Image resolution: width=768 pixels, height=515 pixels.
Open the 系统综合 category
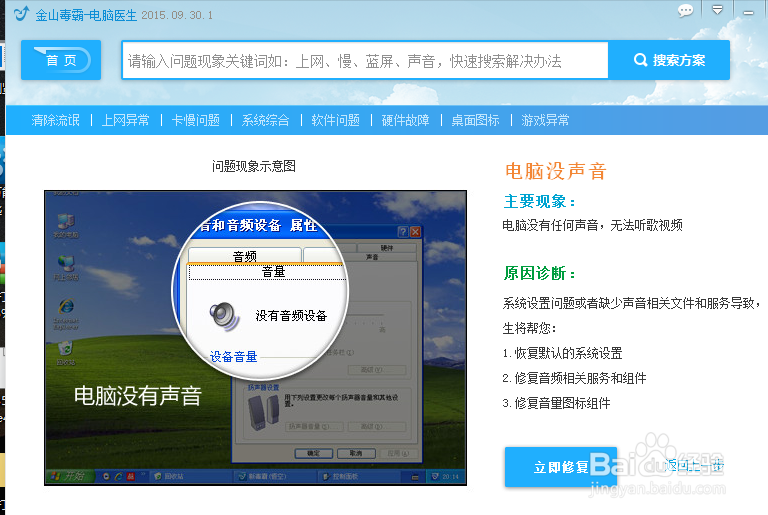tap(265, 120)
